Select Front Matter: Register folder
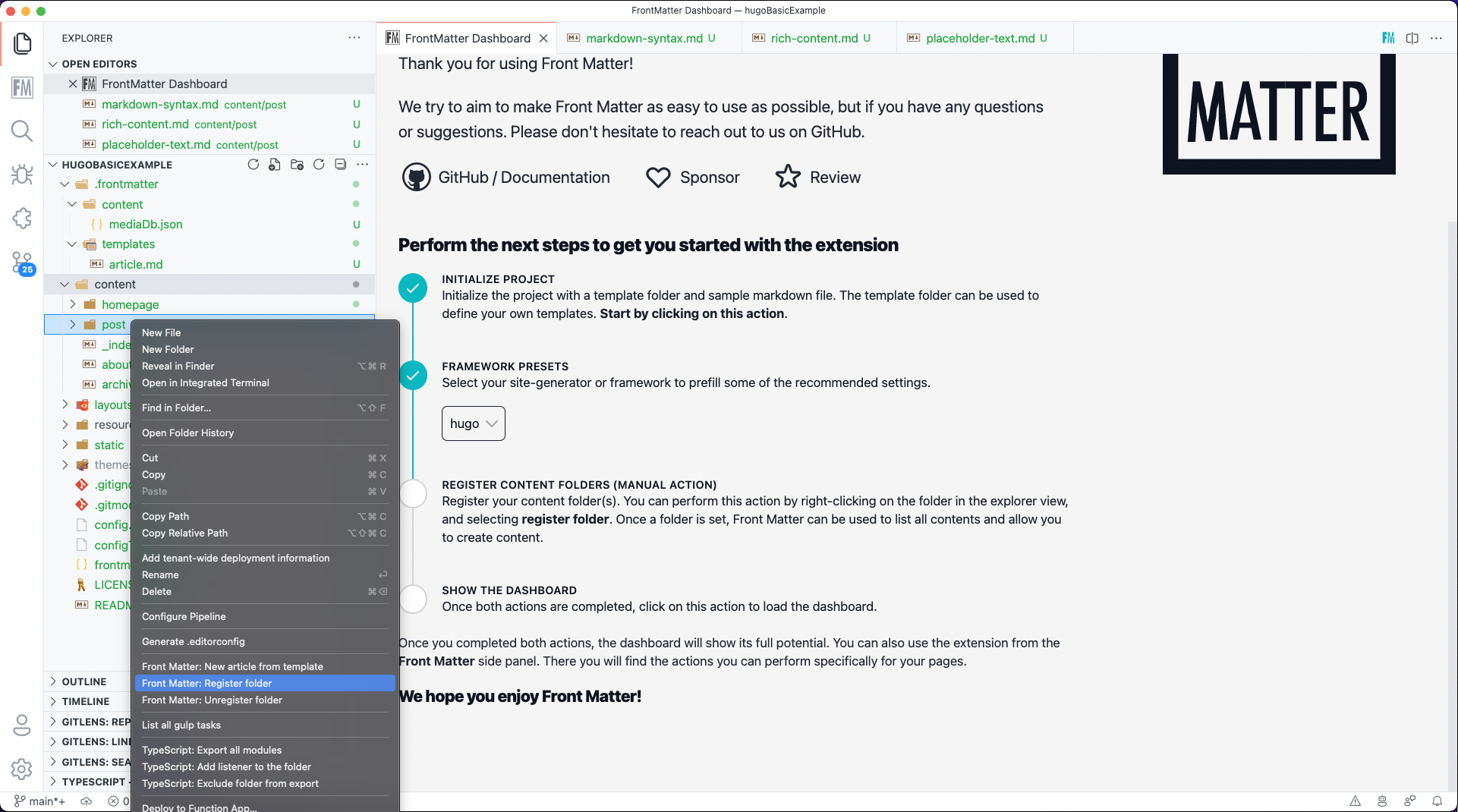Viewport: 1458px width, 812px height. 206,683
